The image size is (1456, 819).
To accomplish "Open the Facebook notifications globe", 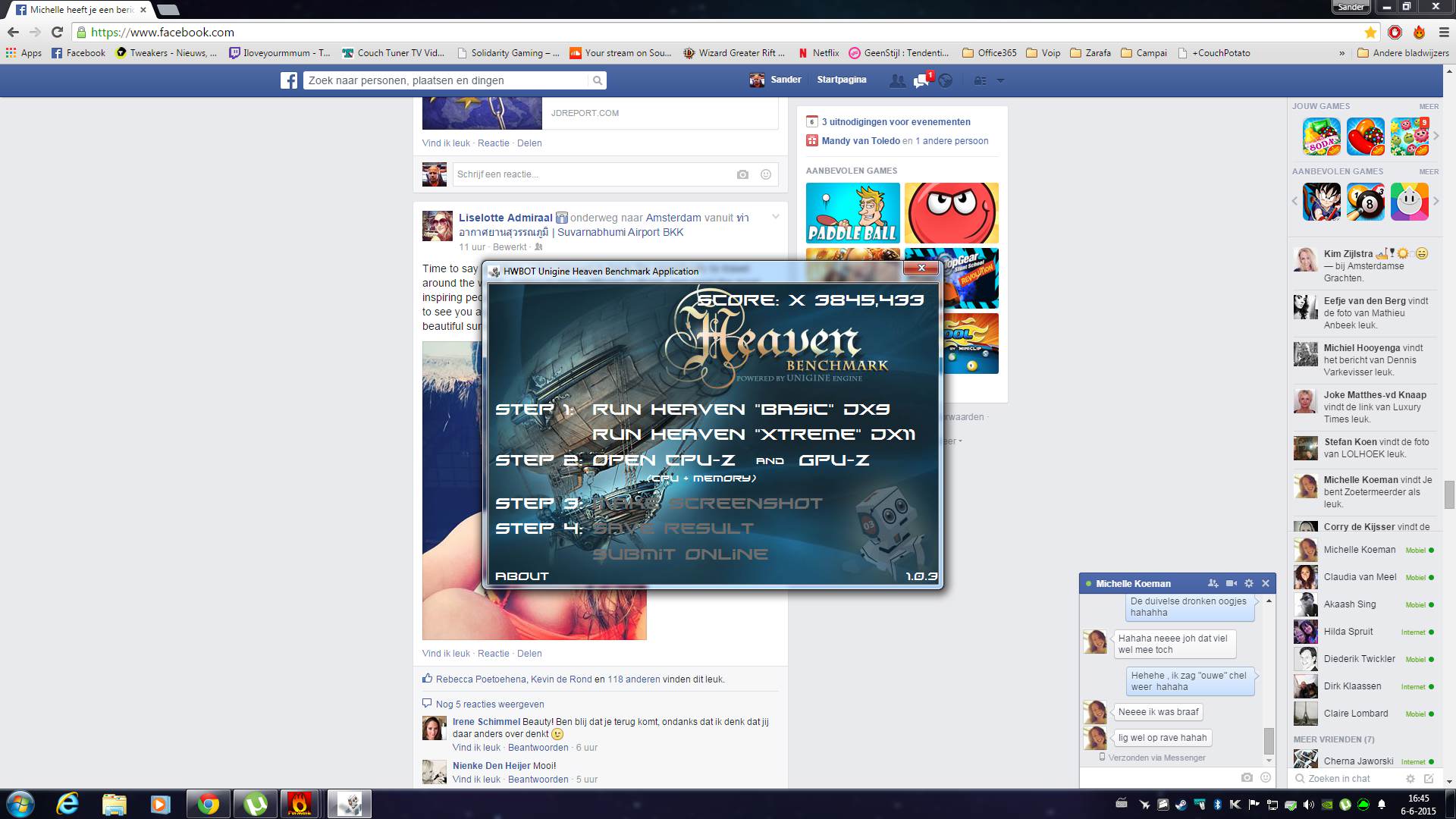I will 945,80.
